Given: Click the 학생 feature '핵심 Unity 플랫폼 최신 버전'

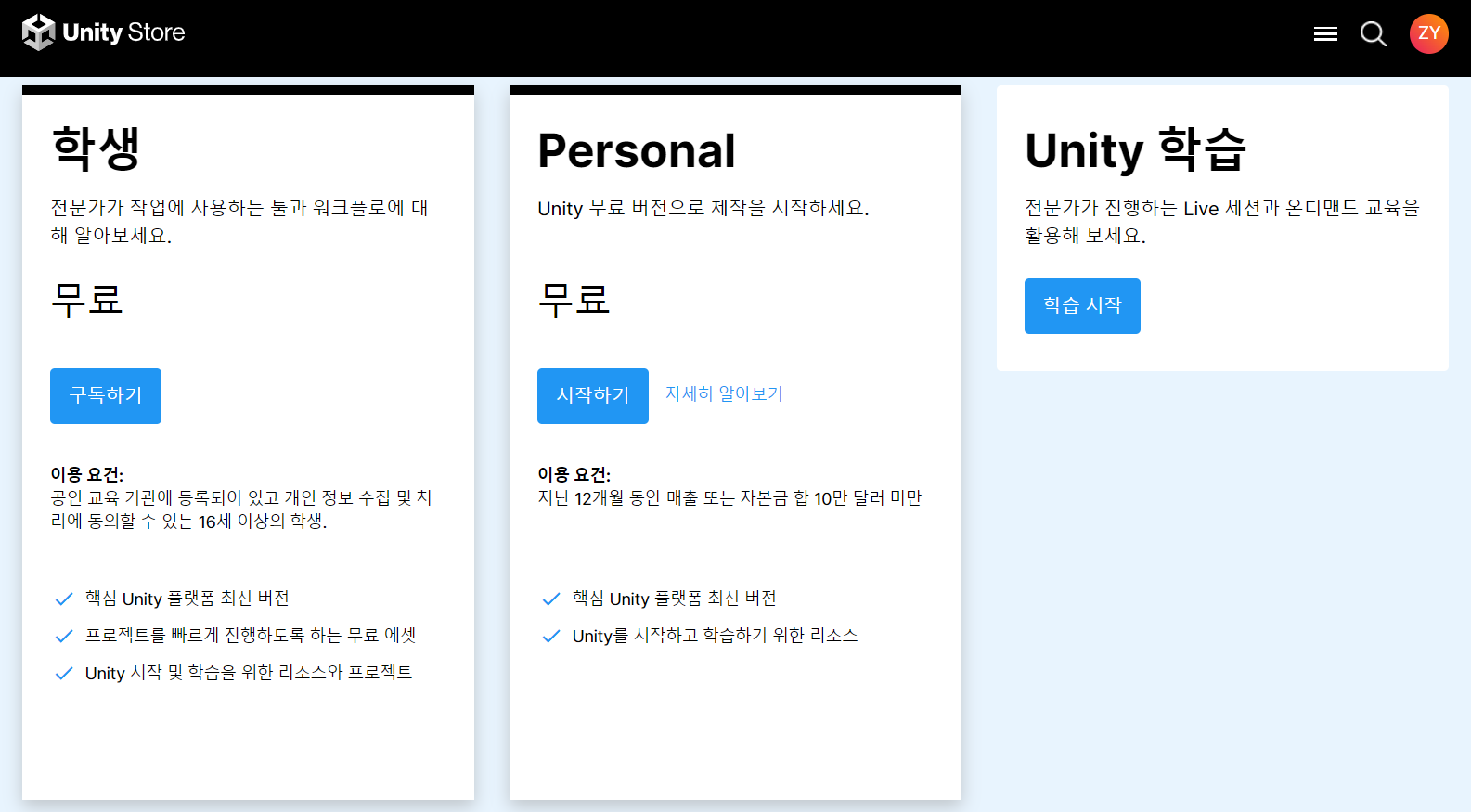Looking at the screenshot, I should point(187,599).
